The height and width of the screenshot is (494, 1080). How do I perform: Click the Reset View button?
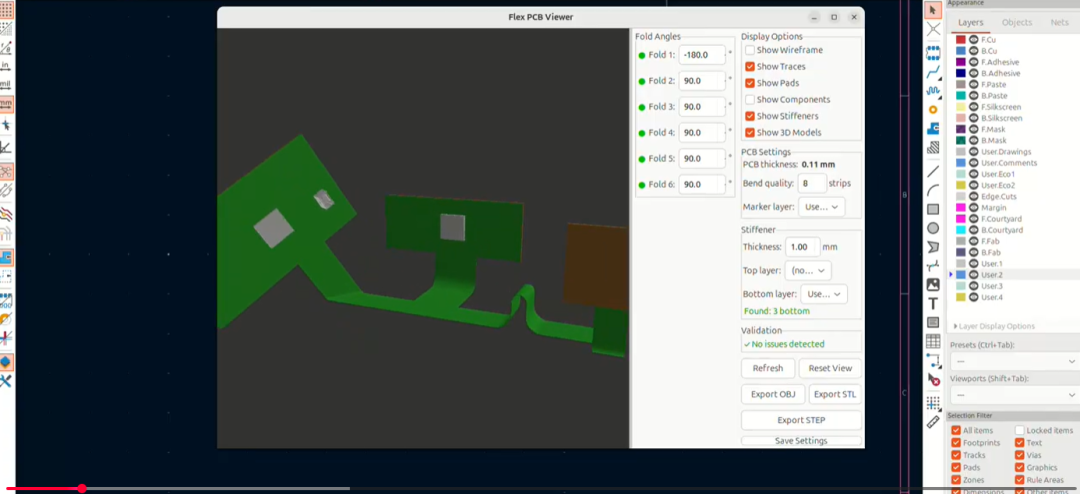(x=830, y=369)
